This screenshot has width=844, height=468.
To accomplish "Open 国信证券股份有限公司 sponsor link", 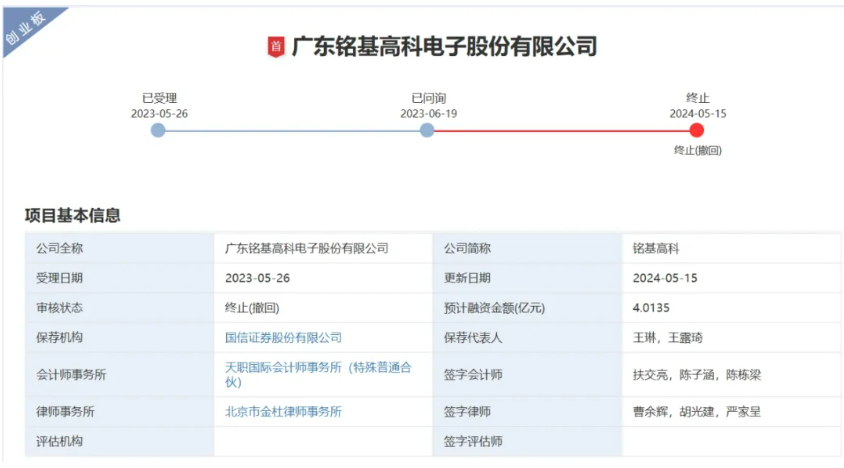I will (283, 338).
